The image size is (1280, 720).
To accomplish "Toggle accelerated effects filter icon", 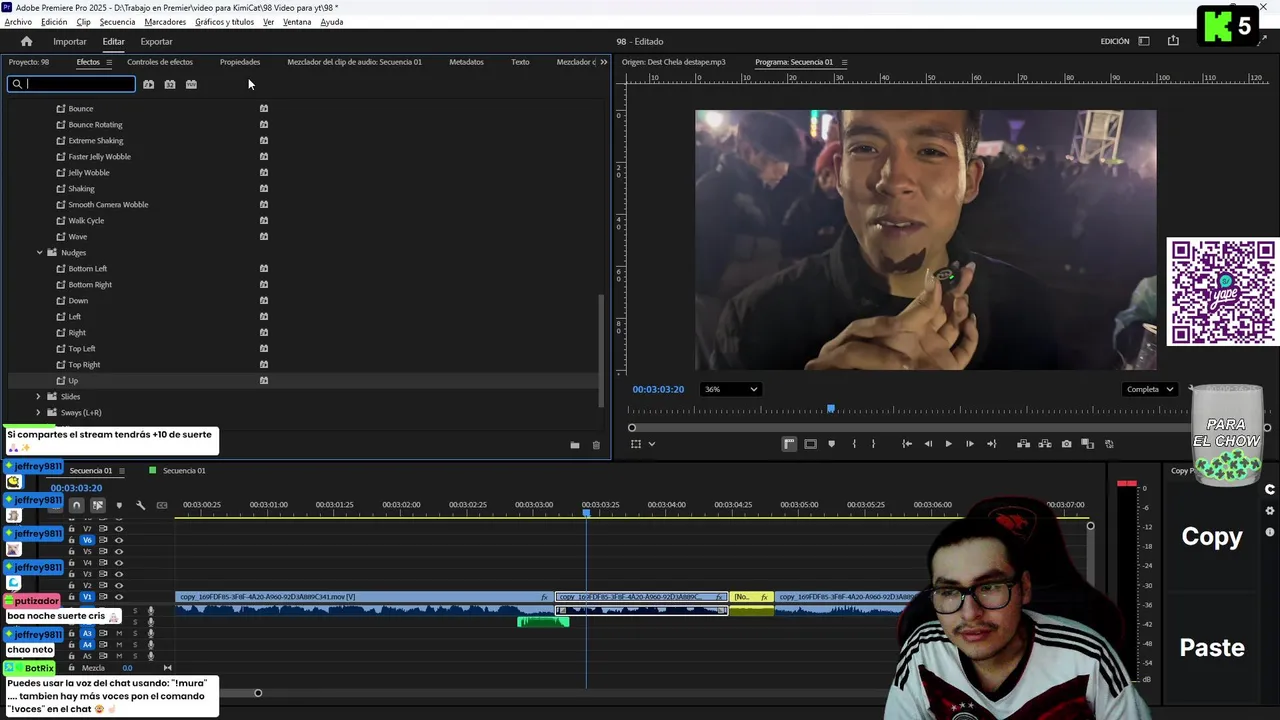I will [148, 84].
